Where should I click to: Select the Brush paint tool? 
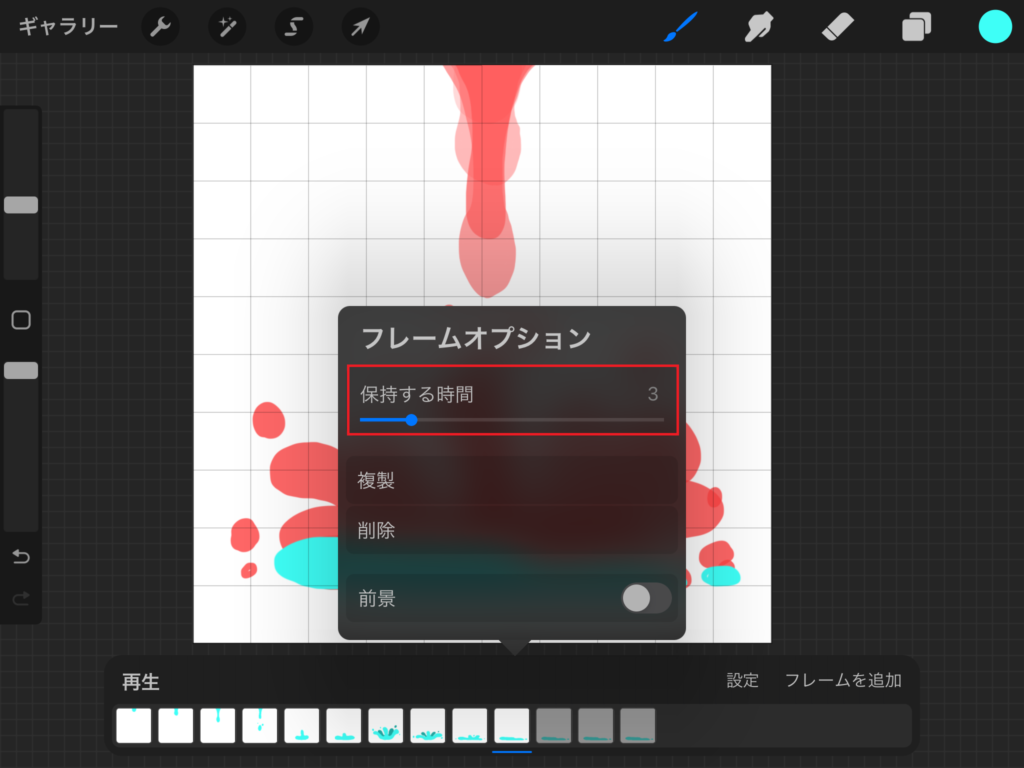pos(680,27)
